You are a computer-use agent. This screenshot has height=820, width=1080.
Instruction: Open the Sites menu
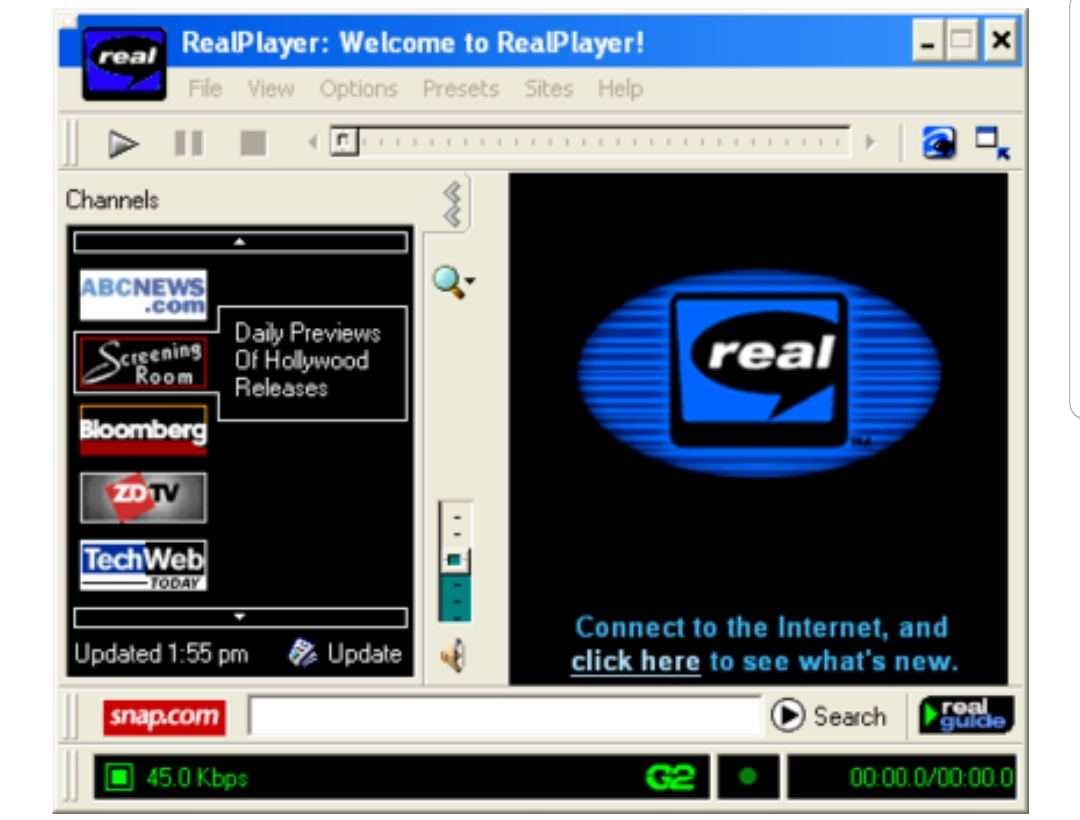coord(549,89)
